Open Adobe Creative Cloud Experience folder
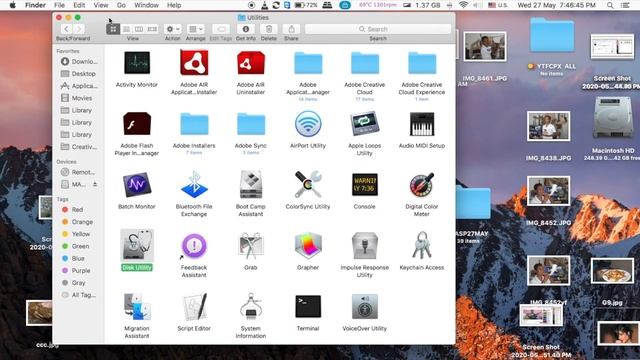This screenshot has width=640, height=360. click(x=422, y=63)
